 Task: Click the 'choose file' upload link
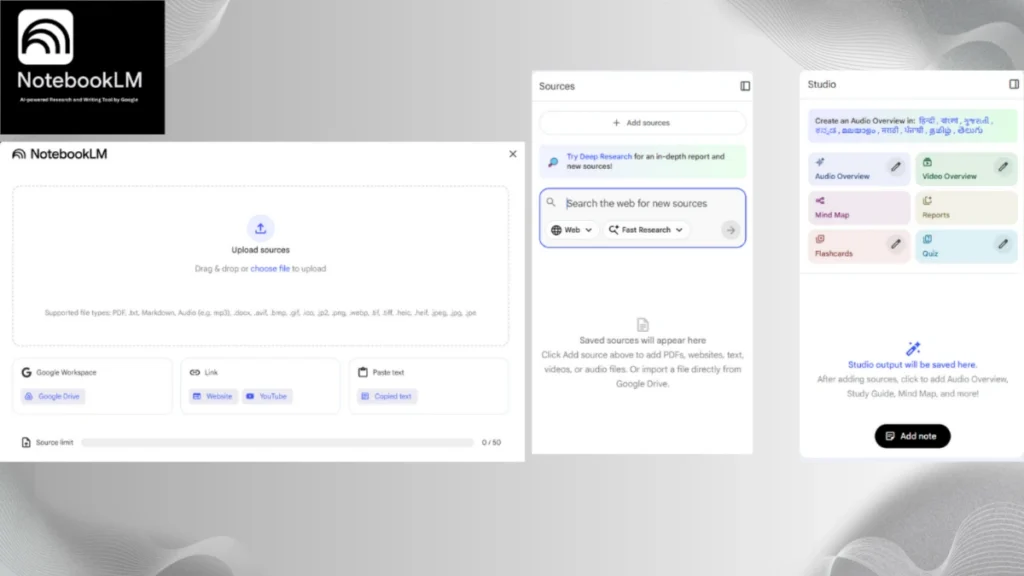(x=270, y=269)
